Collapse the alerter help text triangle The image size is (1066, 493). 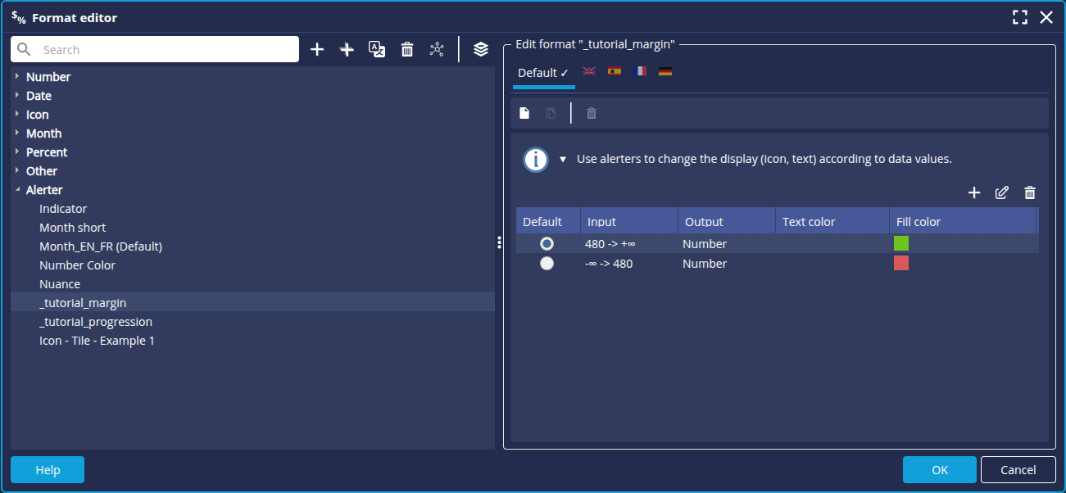[563, 159]
